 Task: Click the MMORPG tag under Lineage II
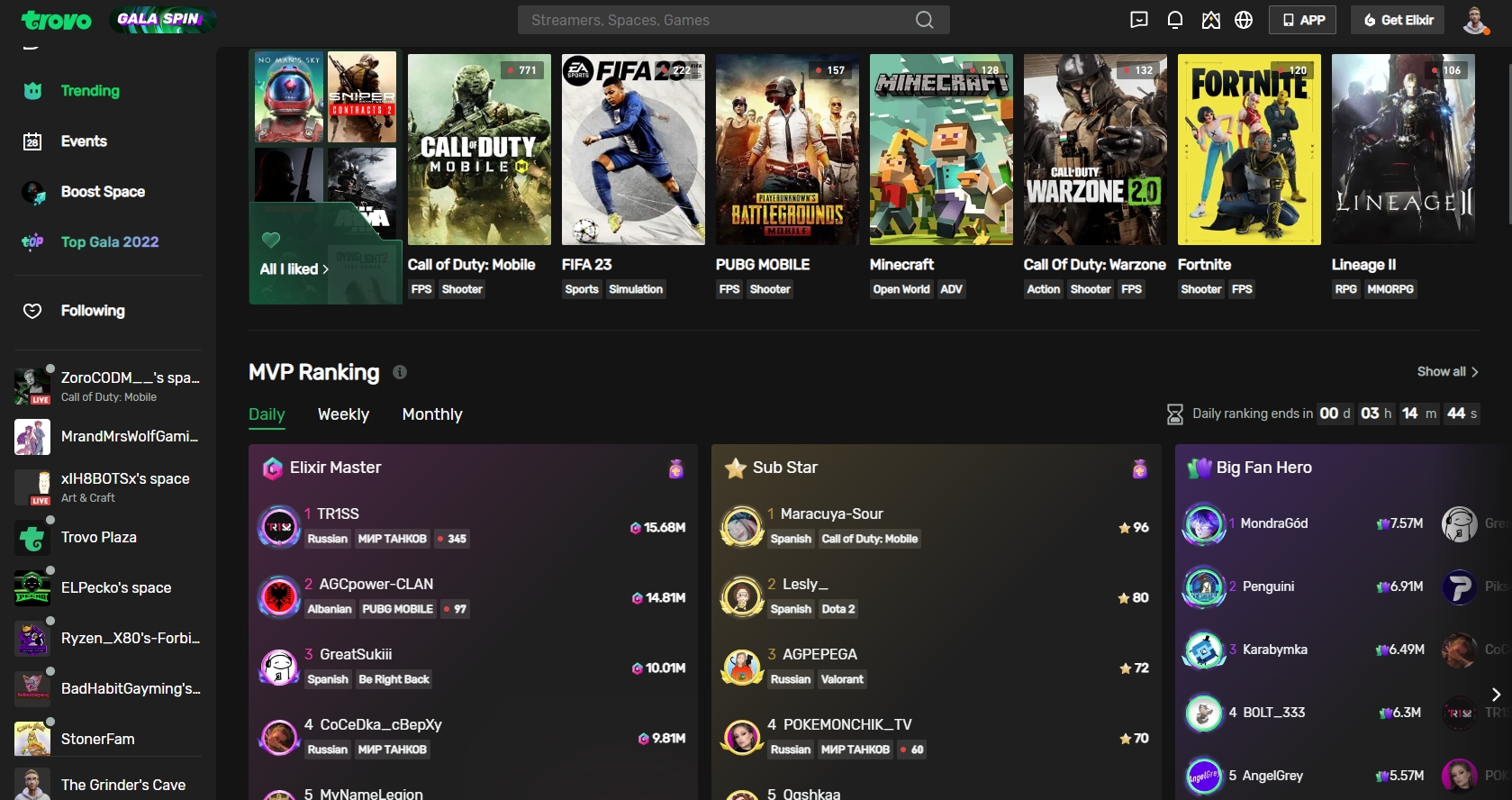[x=1390, y=289]
